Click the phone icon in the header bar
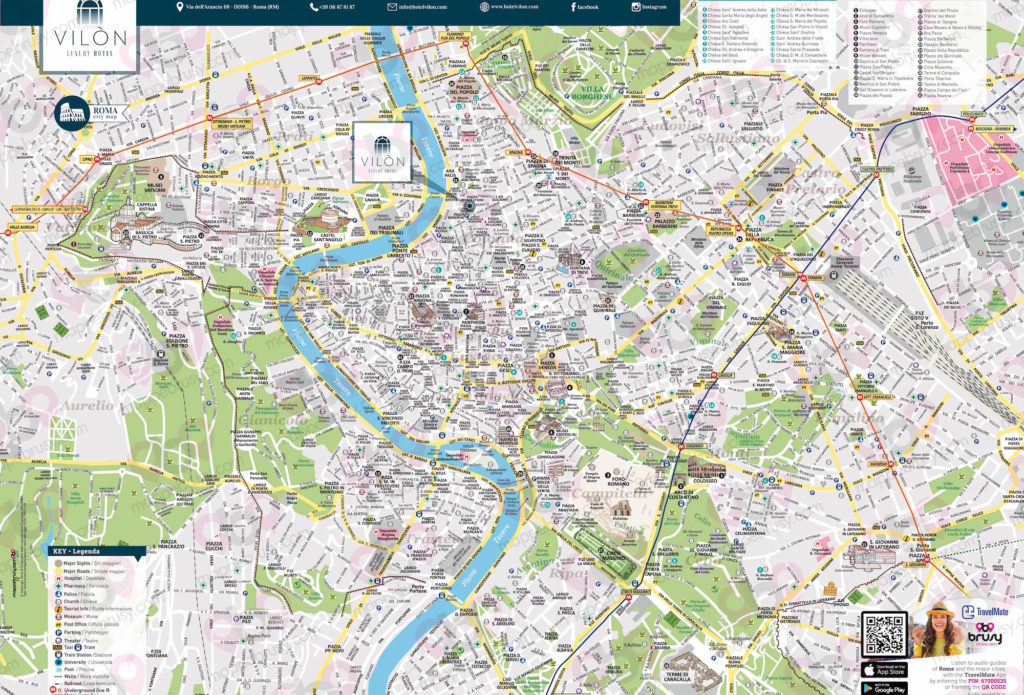The image size is (1024, 695). (315, 7)
